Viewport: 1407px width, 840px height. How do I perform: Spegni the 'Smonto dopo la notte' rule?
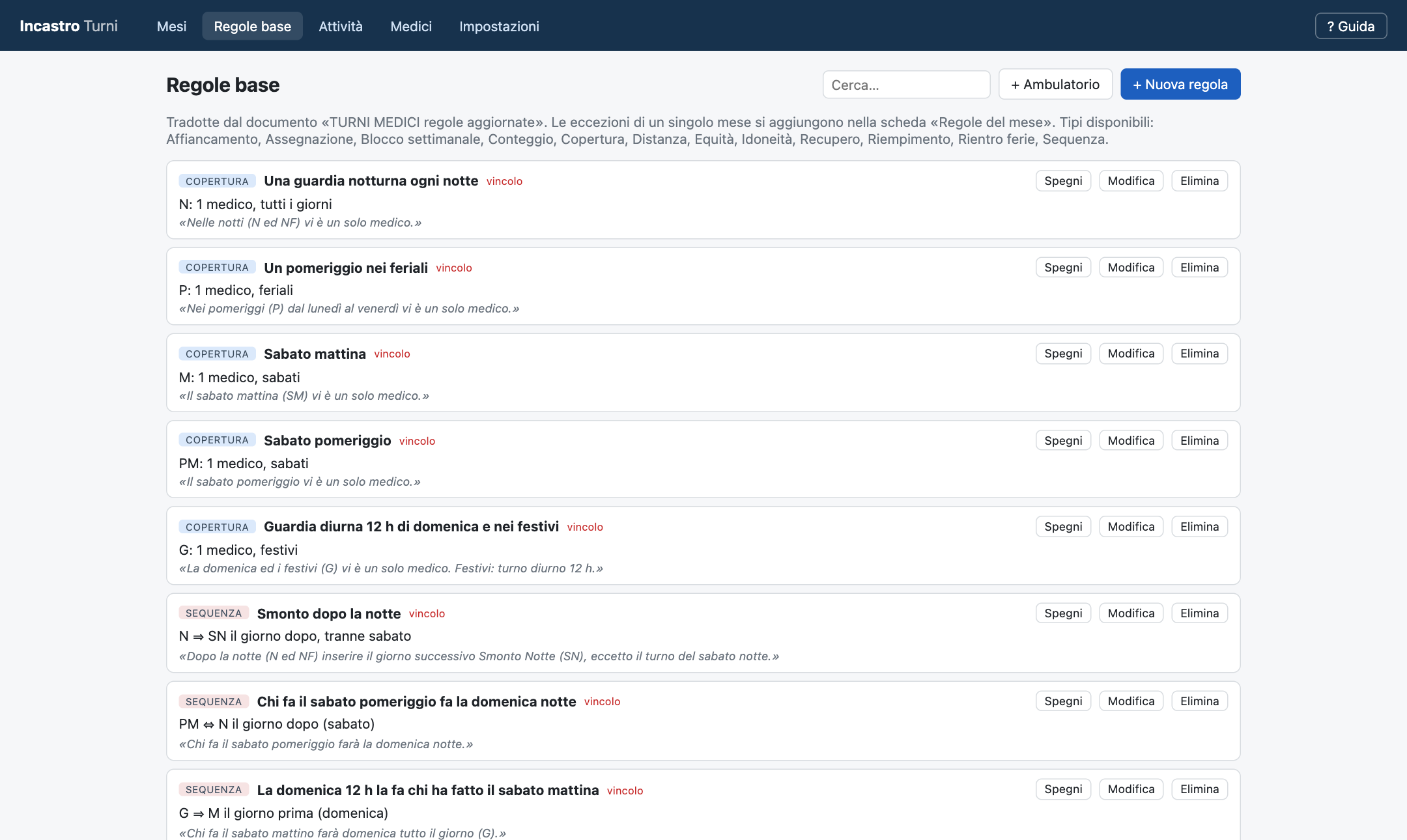1063,613
